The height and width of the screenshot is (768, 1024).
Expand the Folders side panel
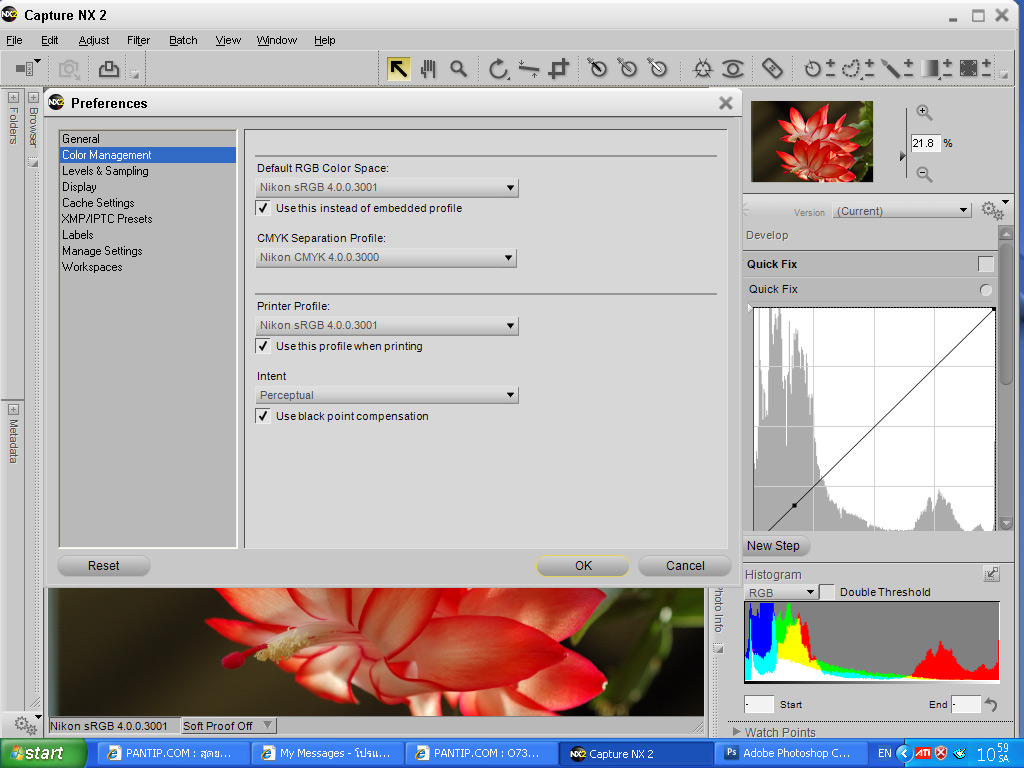(13, 98)
